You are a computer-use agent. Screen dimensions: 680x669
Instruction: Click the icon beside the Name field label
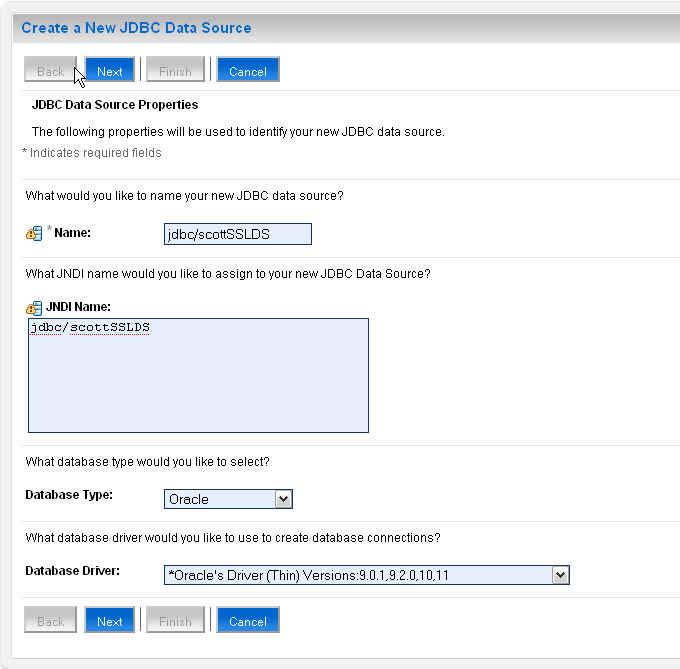point(33,233)
